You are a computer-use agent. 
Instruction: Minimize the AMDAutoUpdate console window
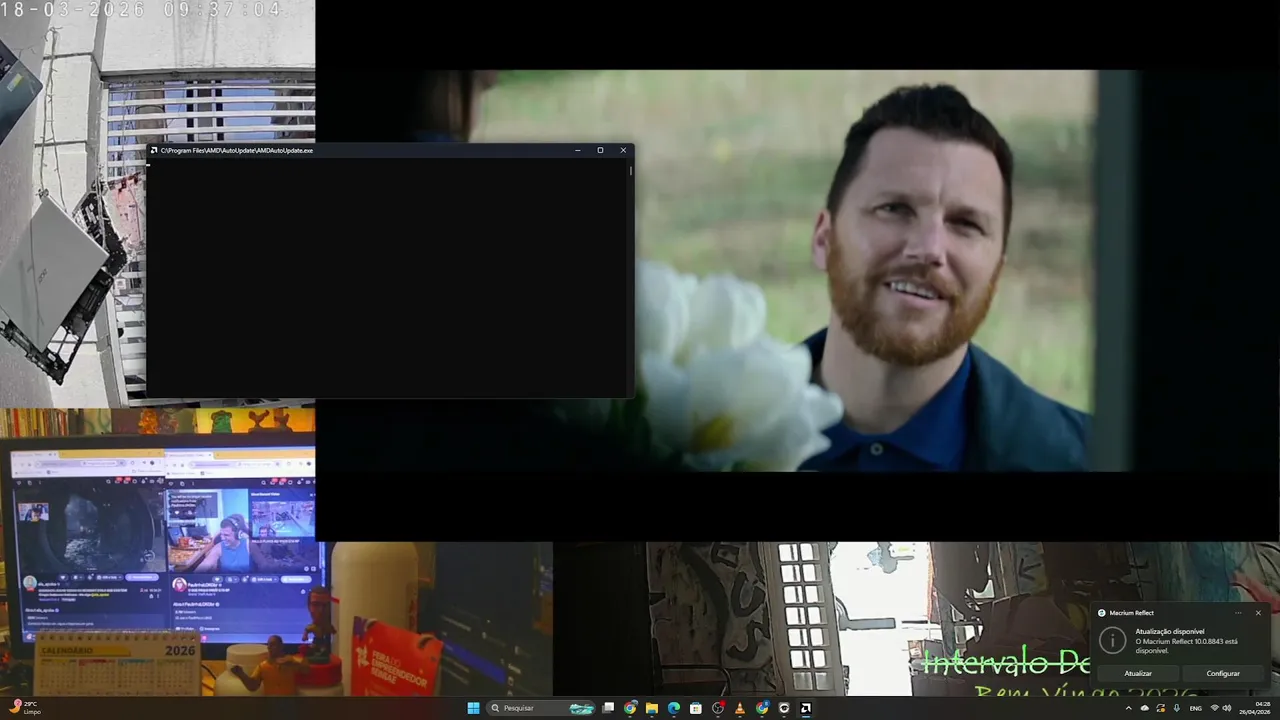578,150
